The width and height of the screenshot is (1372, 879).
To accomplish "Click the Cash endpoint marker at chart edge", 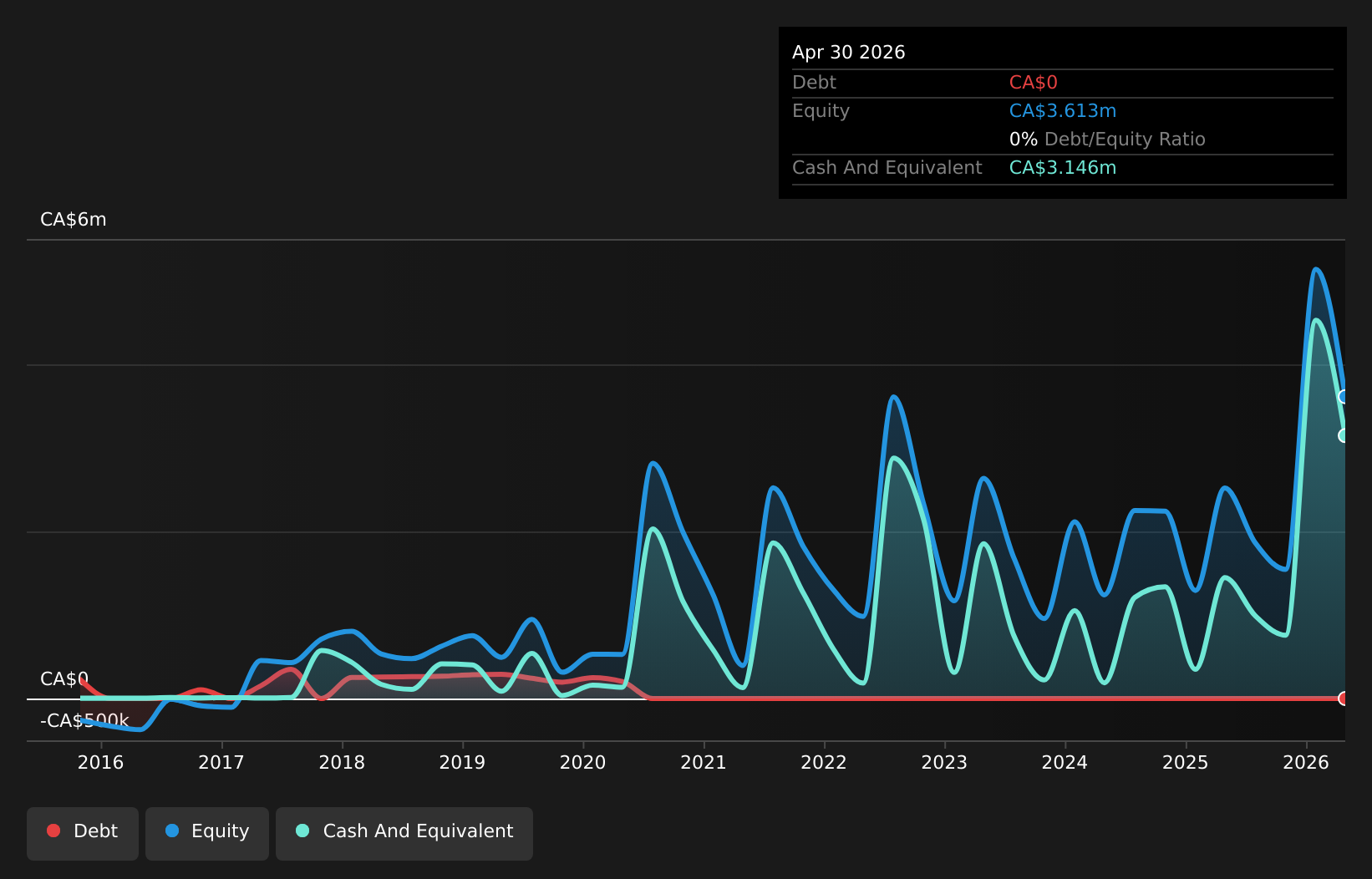I will (x=1344, y=435).
